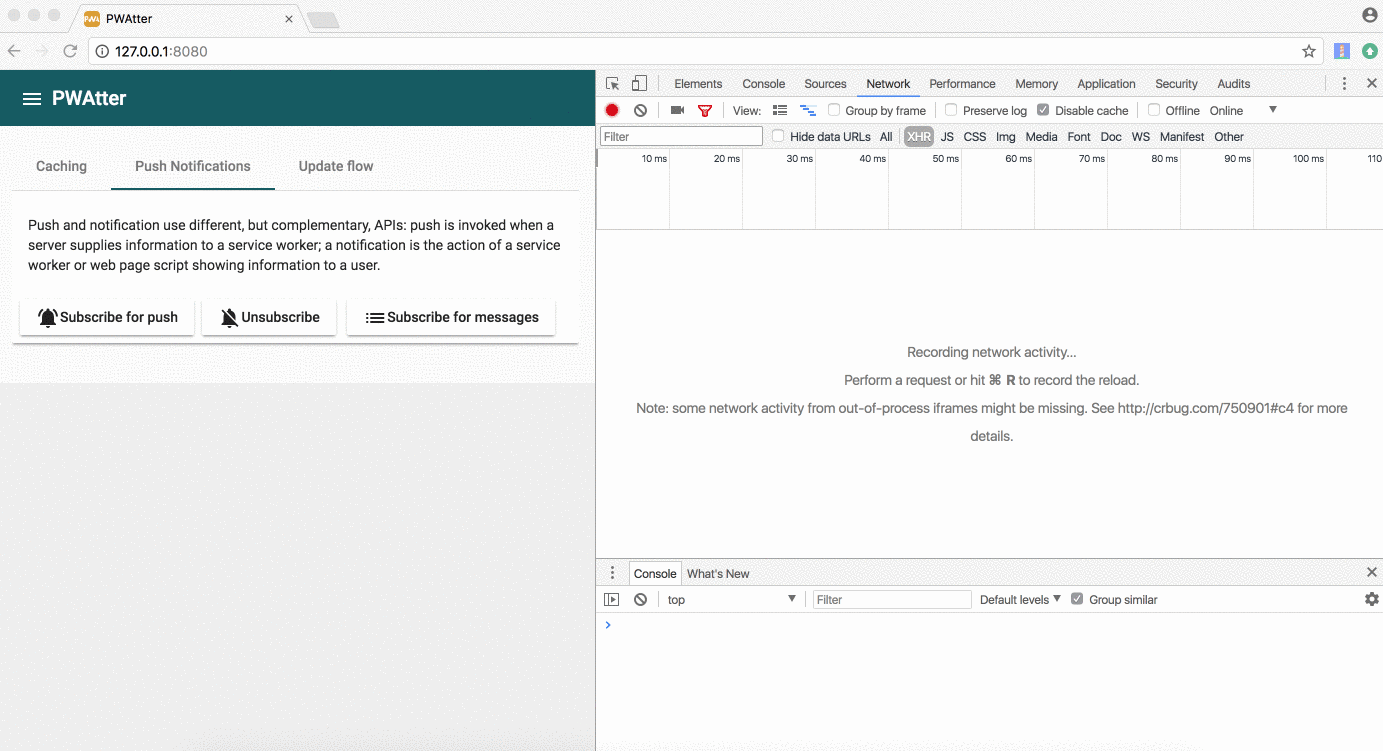Open the DevTools customize menu (three dots)
Screen dimensions: 1383x751
click(x=1344, y=83)
